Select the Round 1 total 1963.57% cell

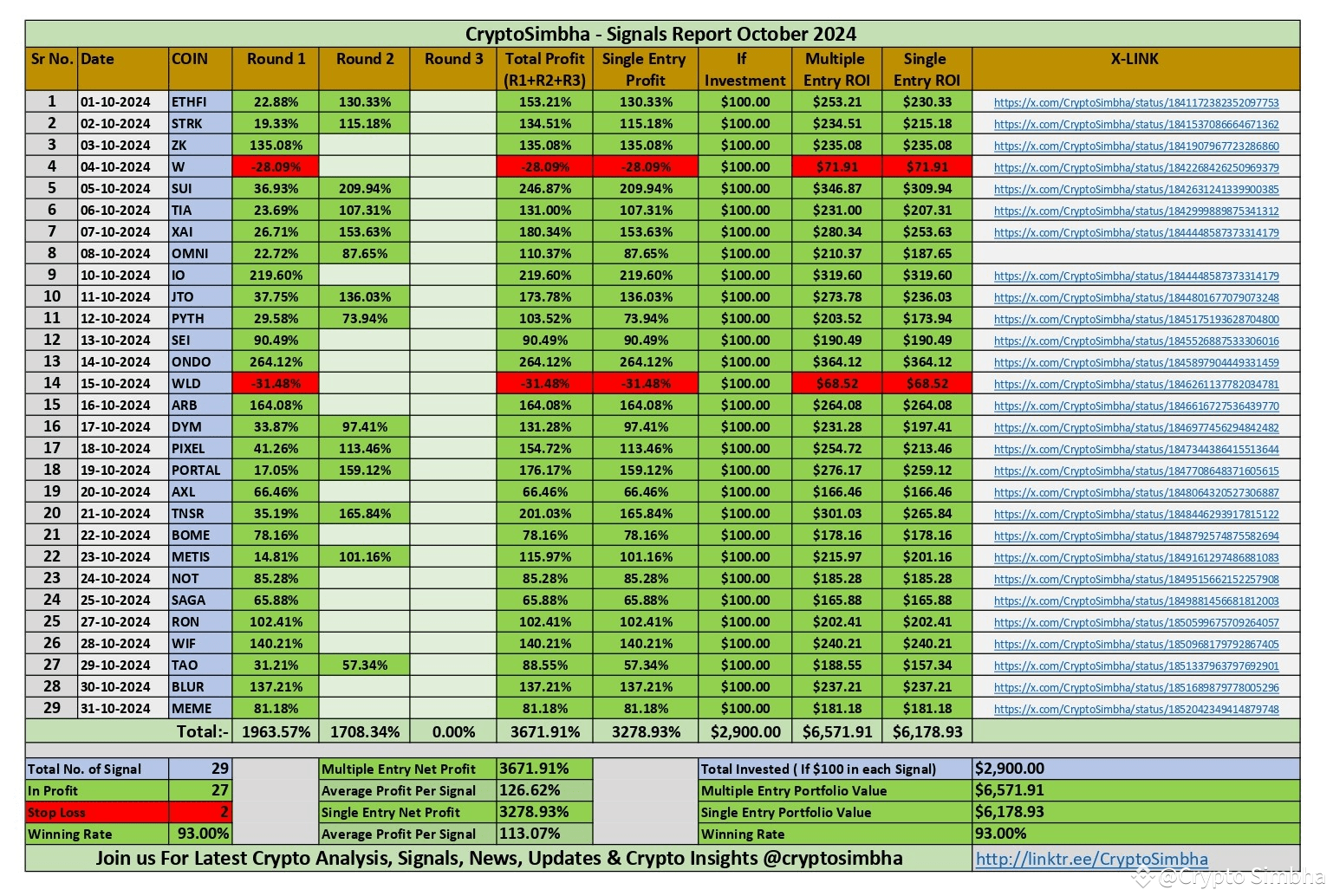tap(276, 731)
